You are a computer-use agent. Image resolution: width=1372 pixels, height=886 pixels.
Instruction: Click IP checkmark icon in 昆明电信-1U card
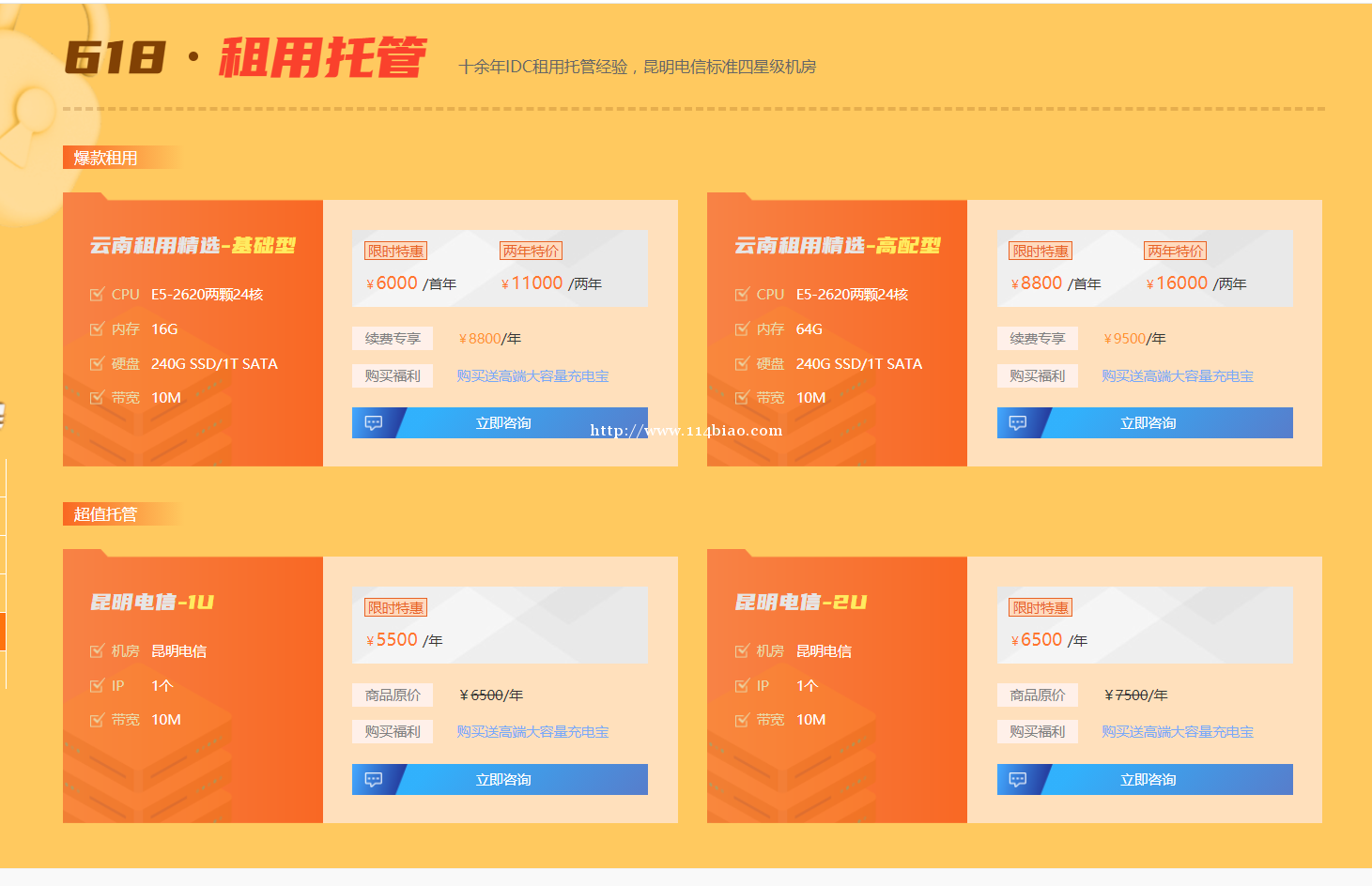coord(97,686)
